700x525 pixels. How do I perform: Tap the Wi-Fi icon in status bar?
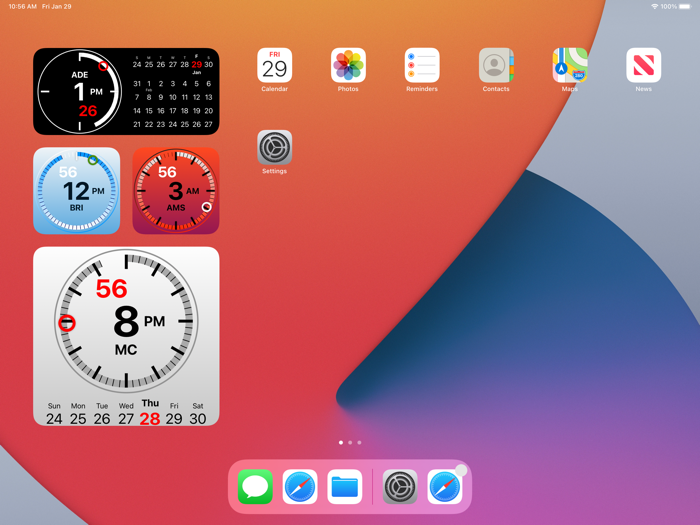point(655,7)
